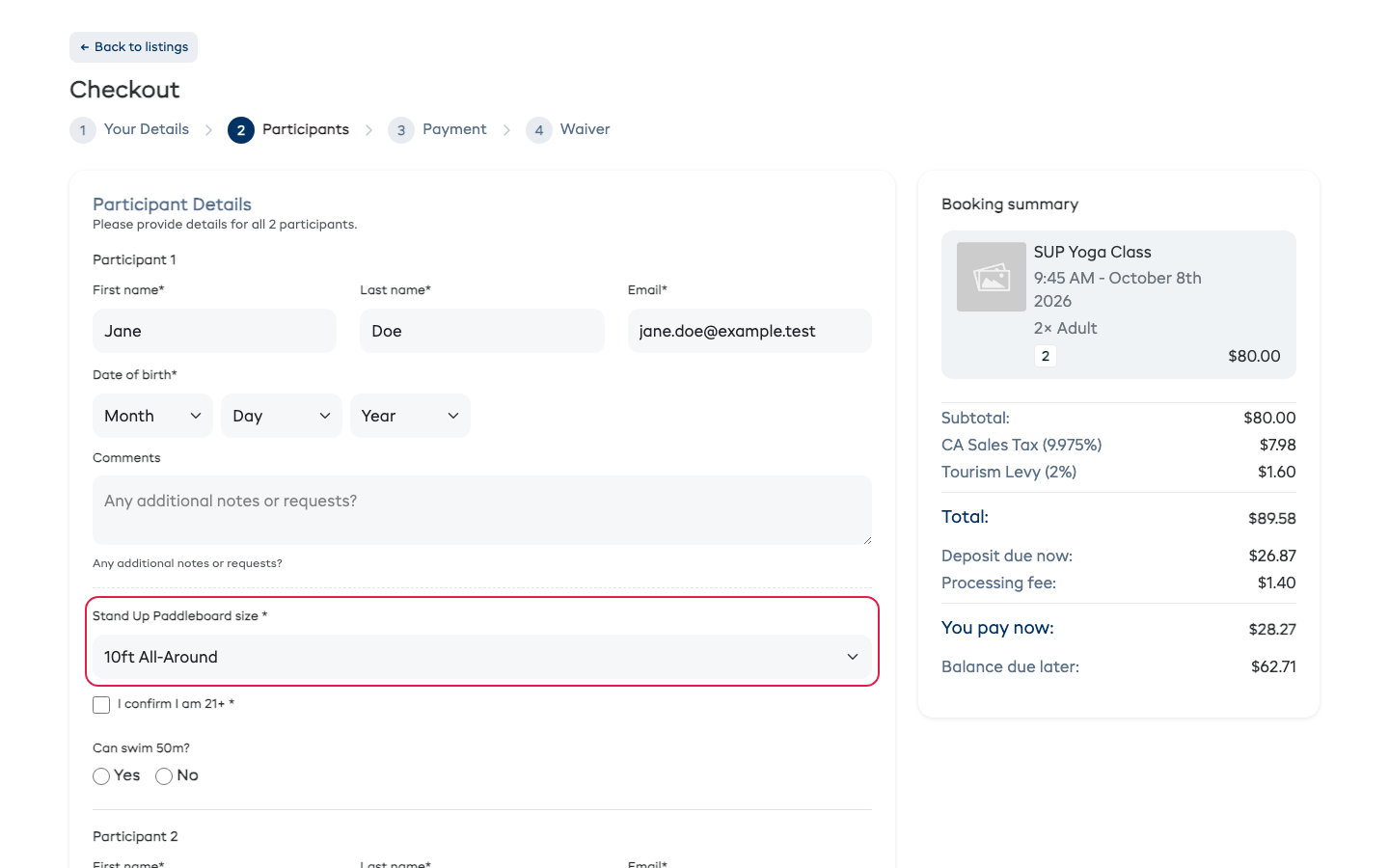Select Yes for Can swim 50m
This screenshot has height=868, width=1389.
click(x=101, y=776)
